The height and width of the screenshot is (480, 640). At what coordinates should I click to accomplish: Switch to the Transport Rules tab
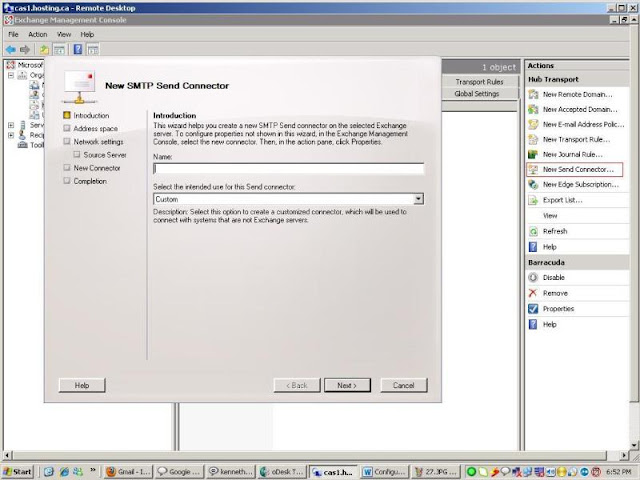pos(479,82)
